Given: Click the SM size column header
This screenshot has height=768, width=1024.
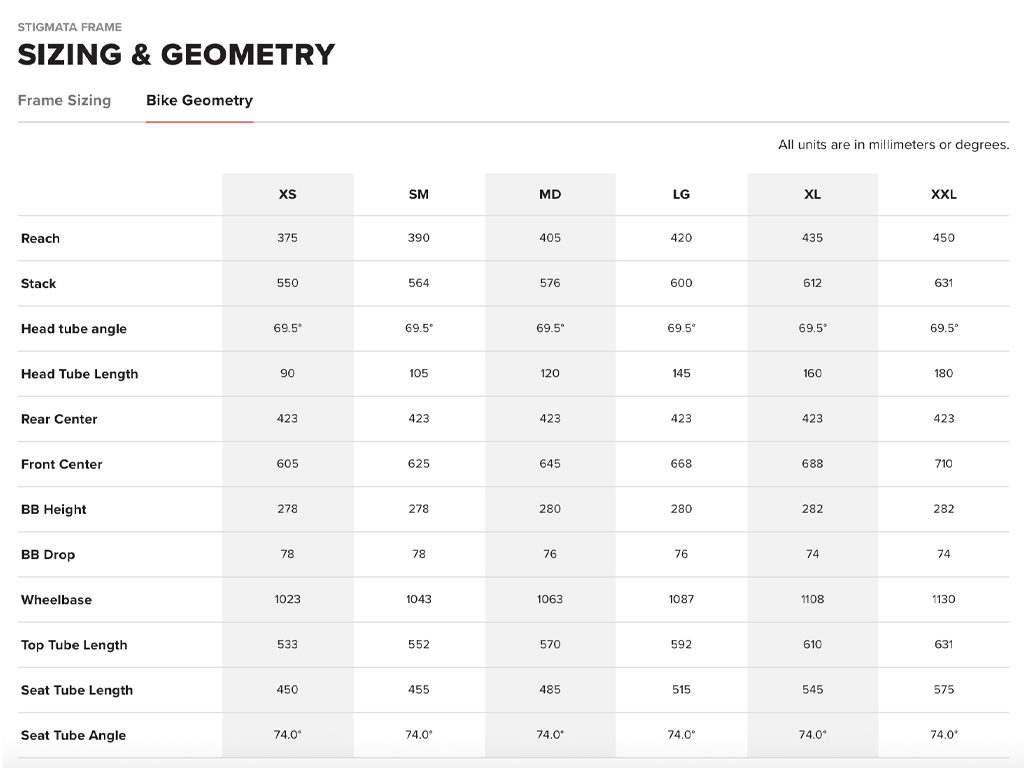Looking at the screenshot, I should pyautogui.click(x=419, y=194).
